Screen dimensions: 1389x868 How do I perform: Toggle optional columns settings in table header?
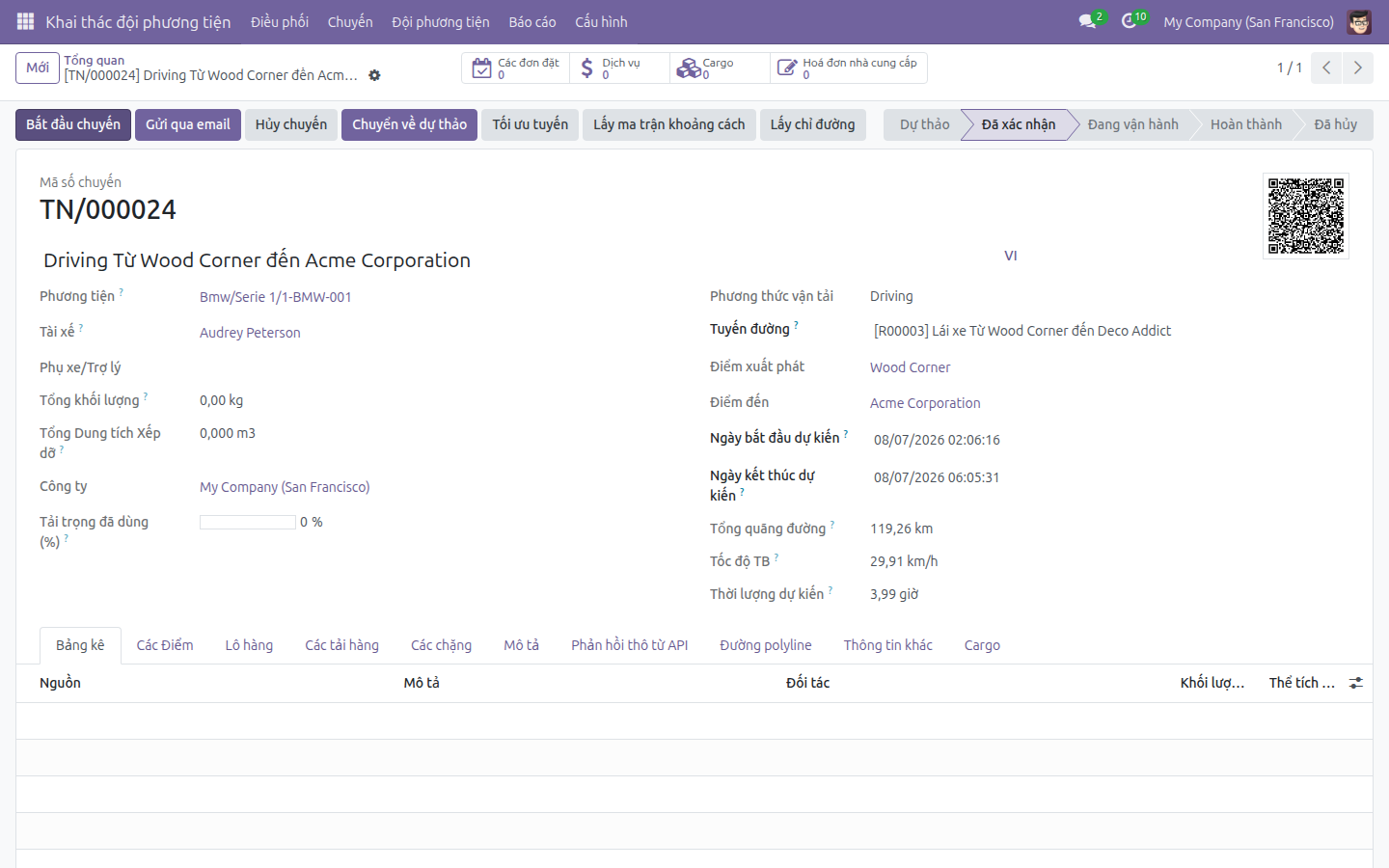coord(1356,683)
